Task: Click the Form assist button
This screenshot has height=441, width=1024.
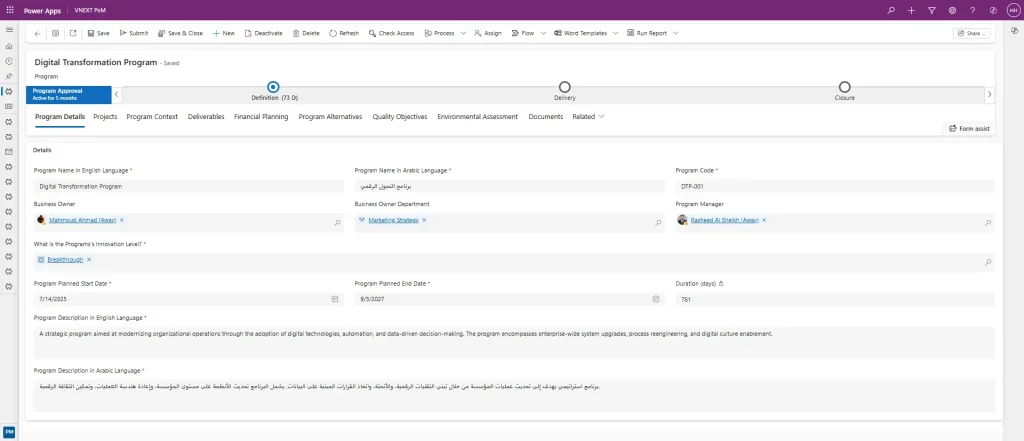Action: tap(969, 128)
